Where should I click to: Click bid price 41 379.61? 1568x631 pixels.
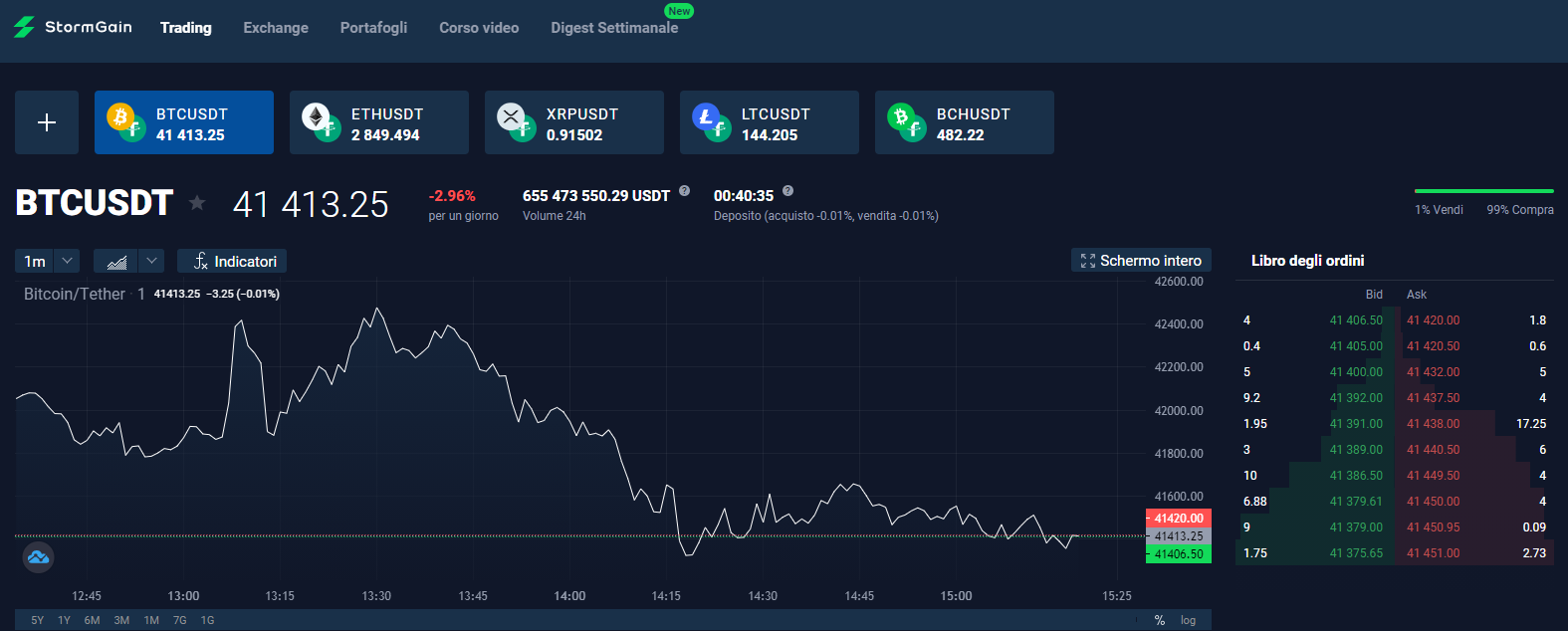coord(1356,502)
